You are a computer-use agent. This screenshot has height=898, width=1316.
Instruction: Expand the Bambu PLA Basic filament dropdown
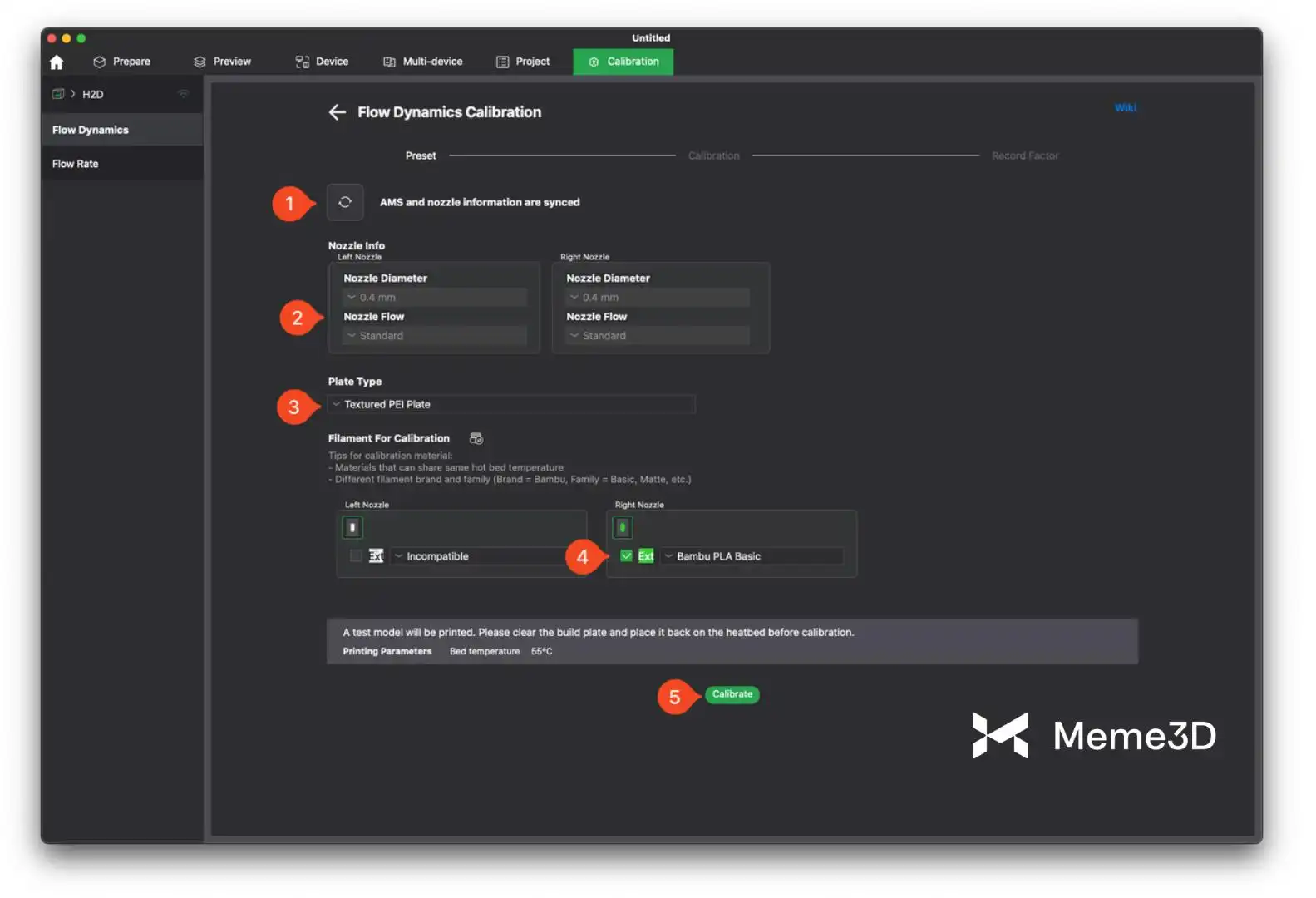[752, 556]
